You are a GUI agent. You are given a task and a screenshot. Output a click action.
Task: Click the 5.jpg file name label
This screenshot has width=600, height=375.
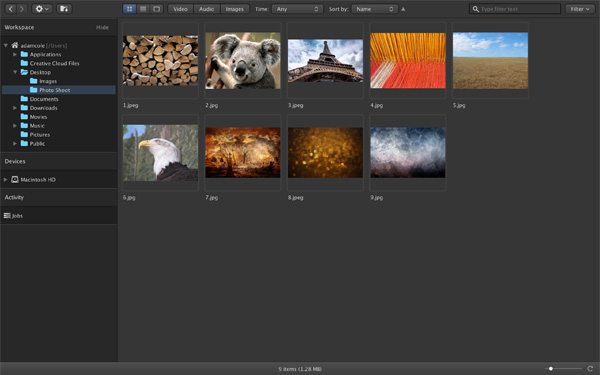pyautogui.click(x=459, y=105)
